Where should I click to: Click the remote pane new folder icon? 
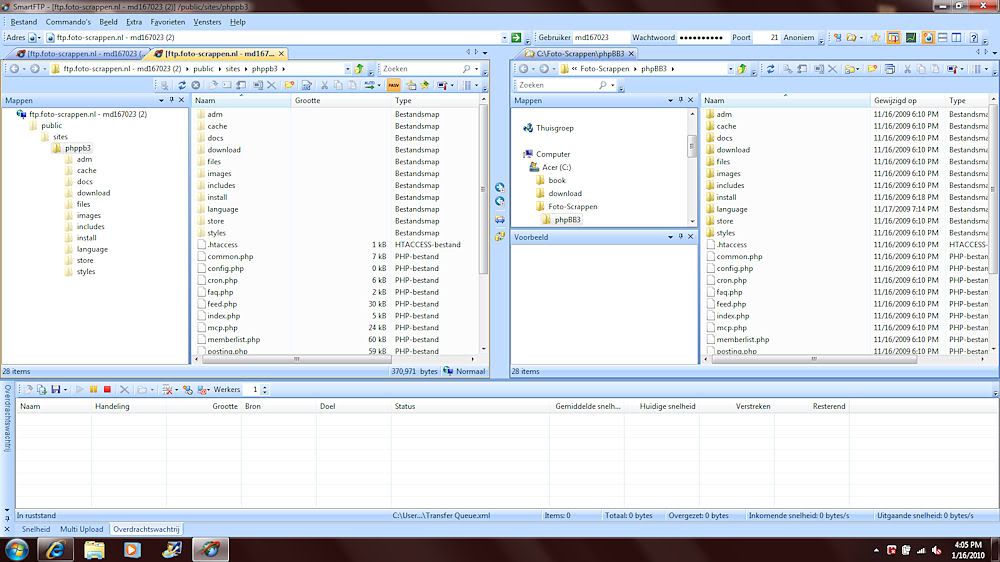pyautogui.click(x=290, y=85)
